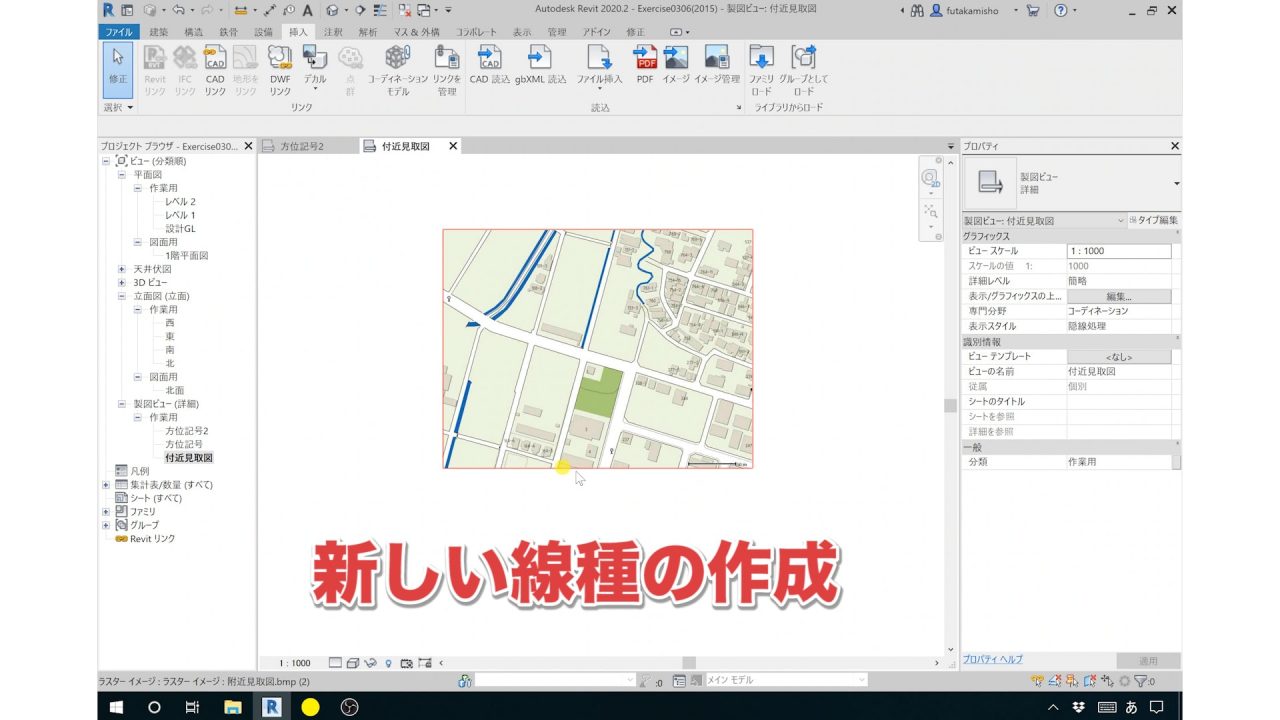This screenshot has width=1280, height=720.
Task: Toggle crop region visibility
Action: [424, 662]
